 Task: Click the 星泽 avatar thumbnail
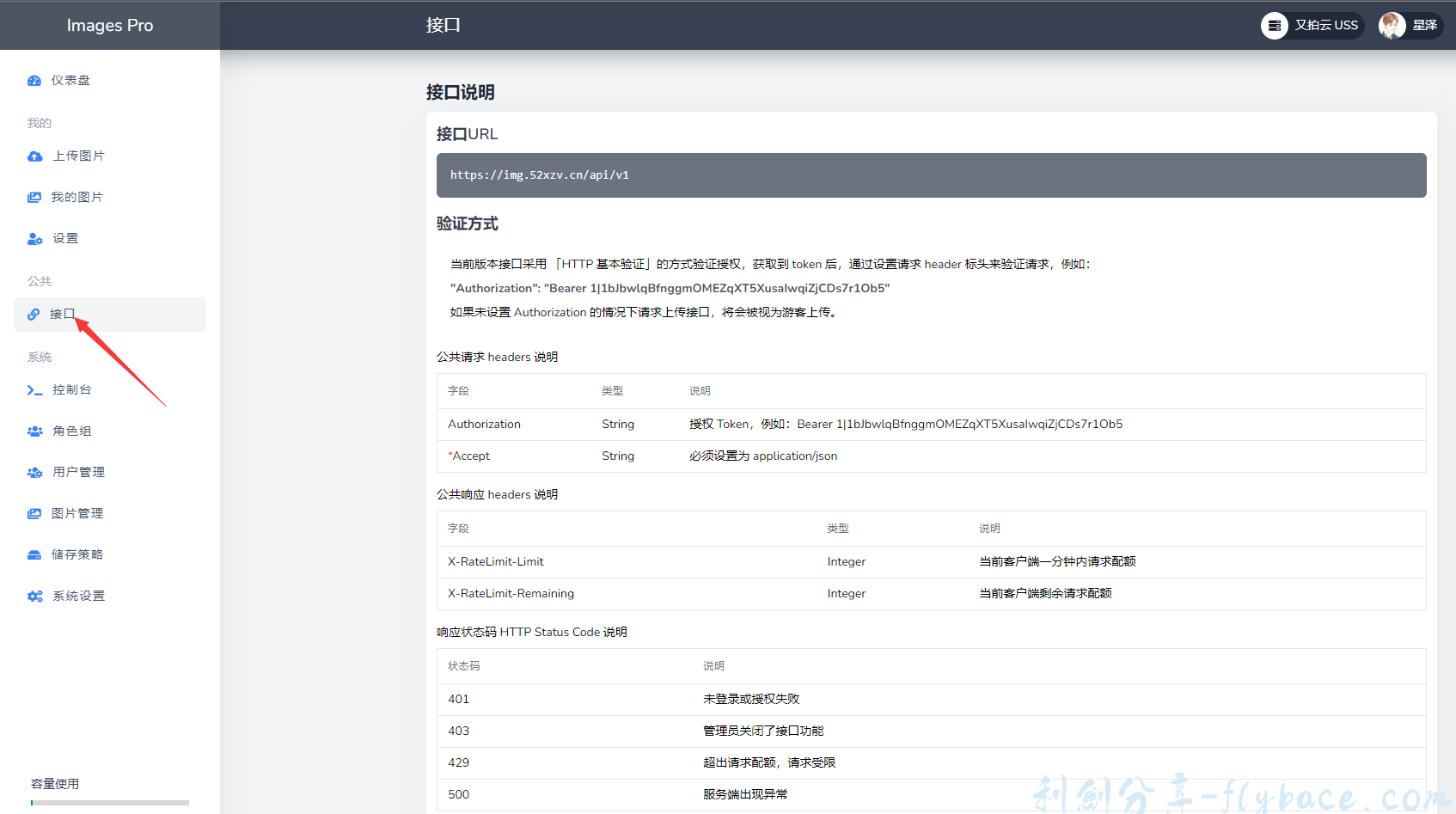pyautogui.click(x=1391, y=25)
